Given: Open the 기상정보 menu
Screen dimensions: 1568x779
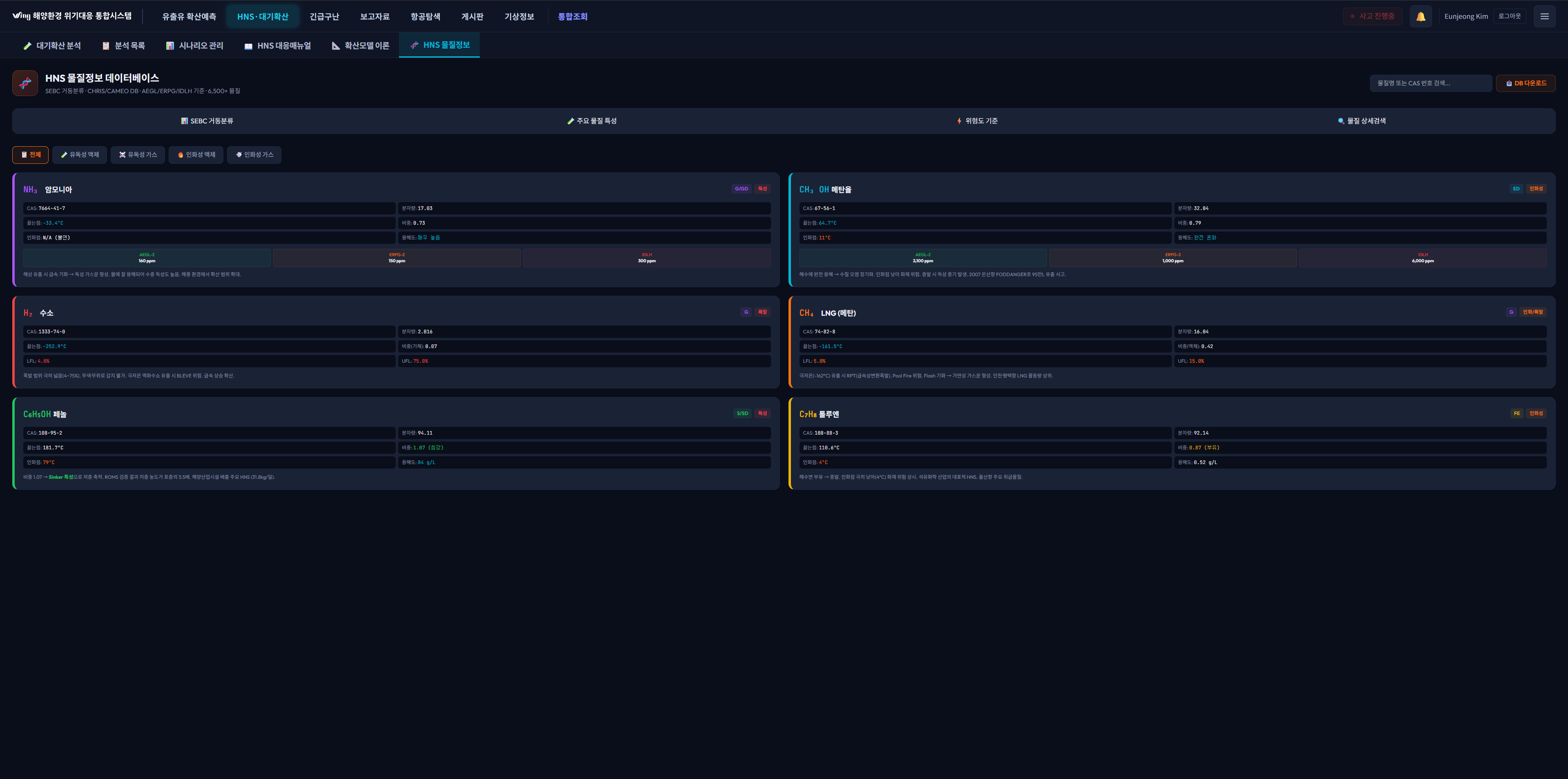Looking at the screenshot, I should (519, 16).
